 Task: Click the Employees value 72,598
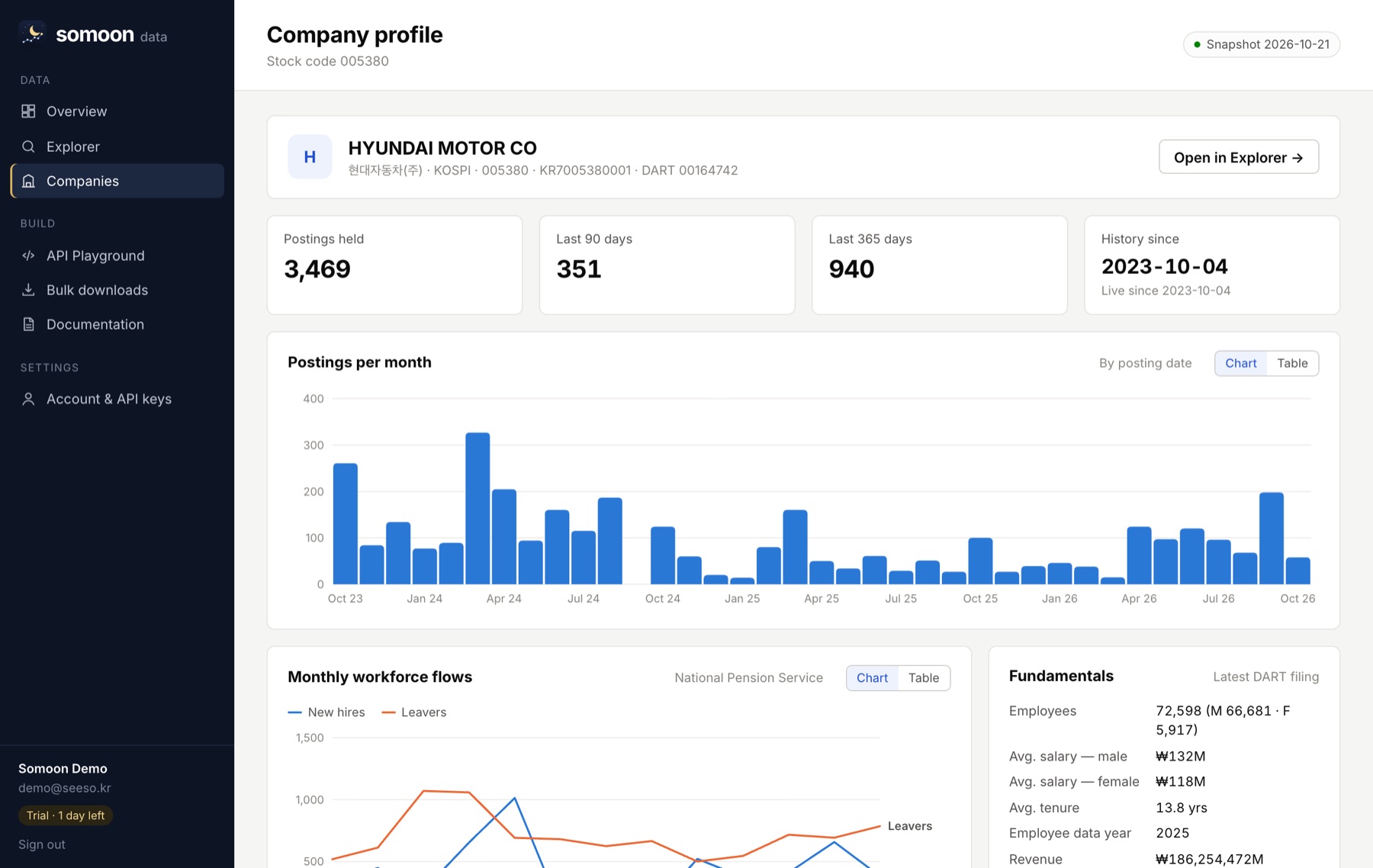[1223, 720]
